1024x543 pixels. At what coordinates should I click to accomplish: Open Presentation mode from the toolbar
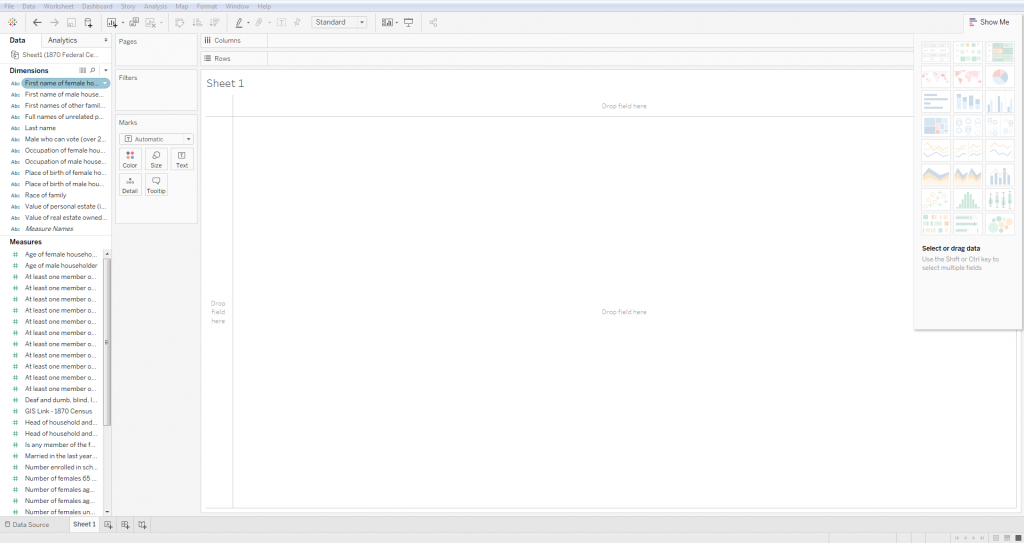[x=408, y=22]
